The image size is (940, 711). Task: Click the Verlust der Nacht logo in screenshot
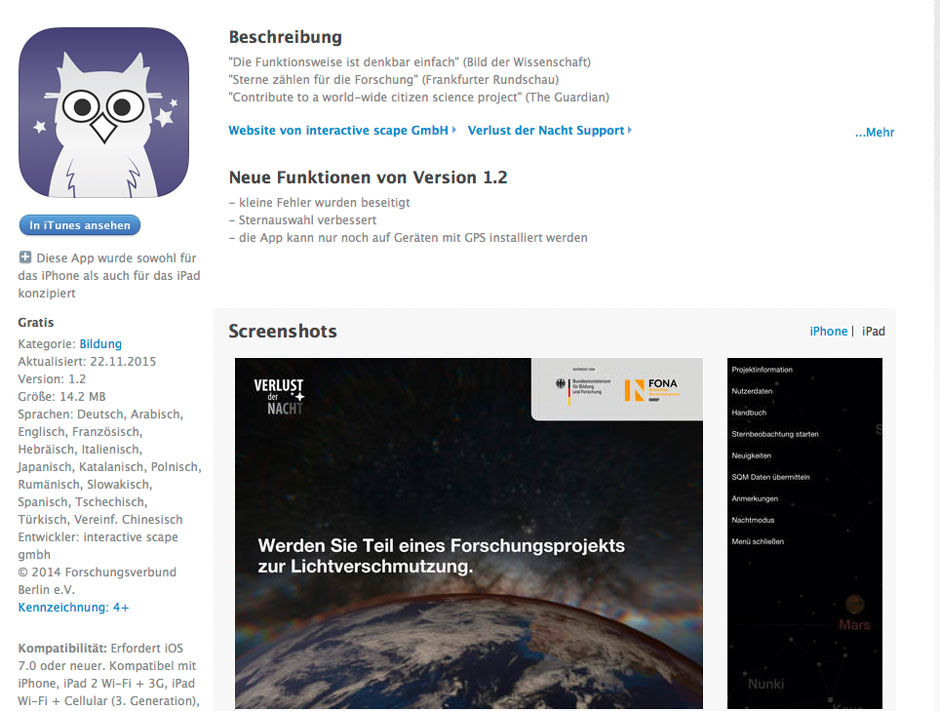tap(279, 396)
